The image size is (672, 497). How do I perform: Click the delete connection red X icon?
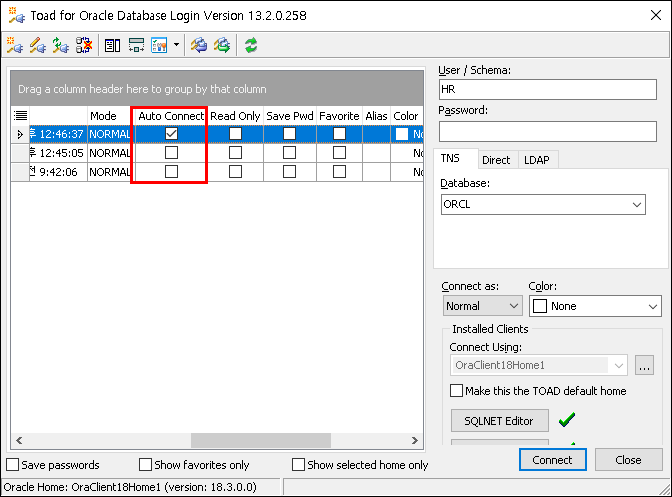tap(84, 45)
